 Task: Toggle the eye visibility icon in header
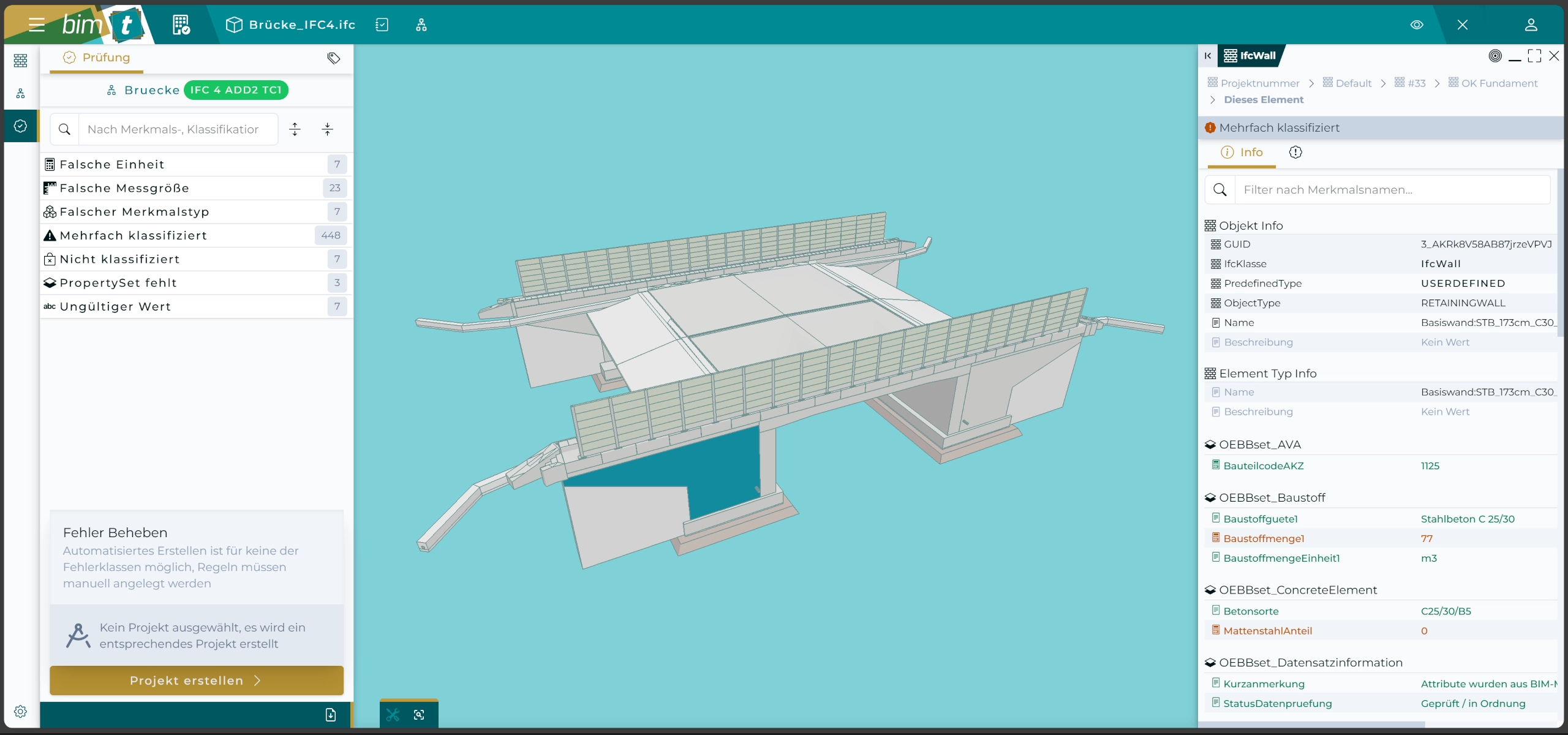click(1417, 24)
